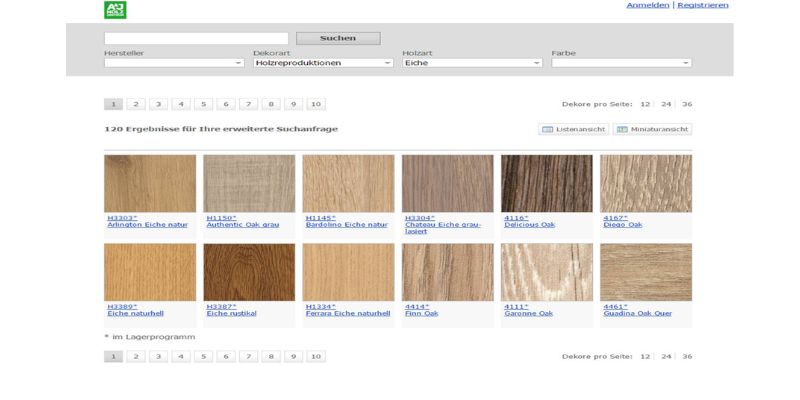
Task: Open the Arlington Eiche natur thumbnail
Action: pos(150,183)
